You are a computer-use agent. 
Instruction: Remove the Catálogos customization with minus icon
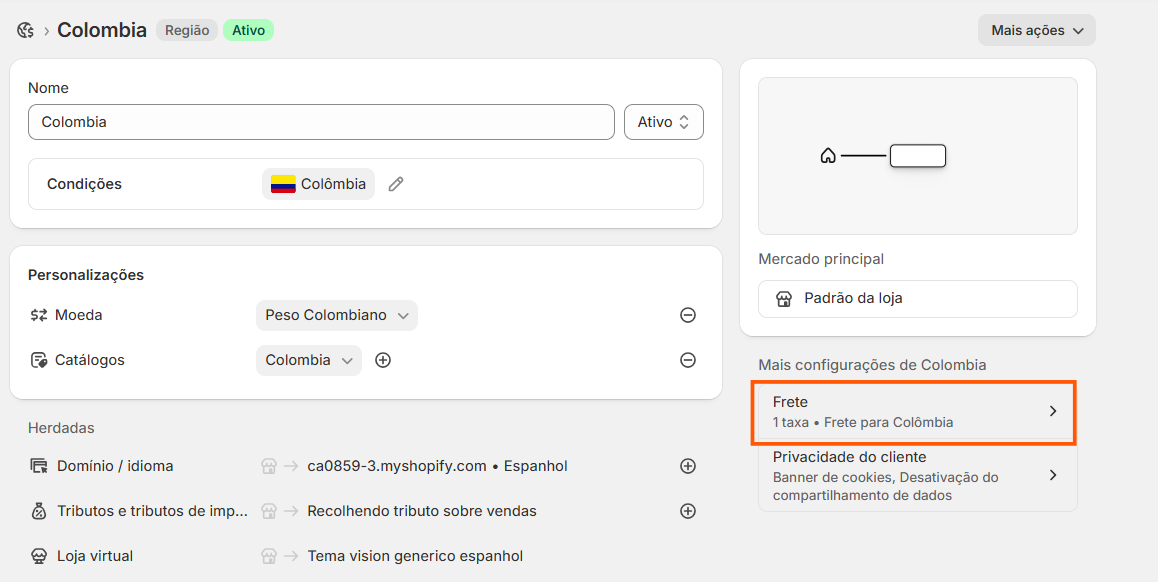(688, 360)
